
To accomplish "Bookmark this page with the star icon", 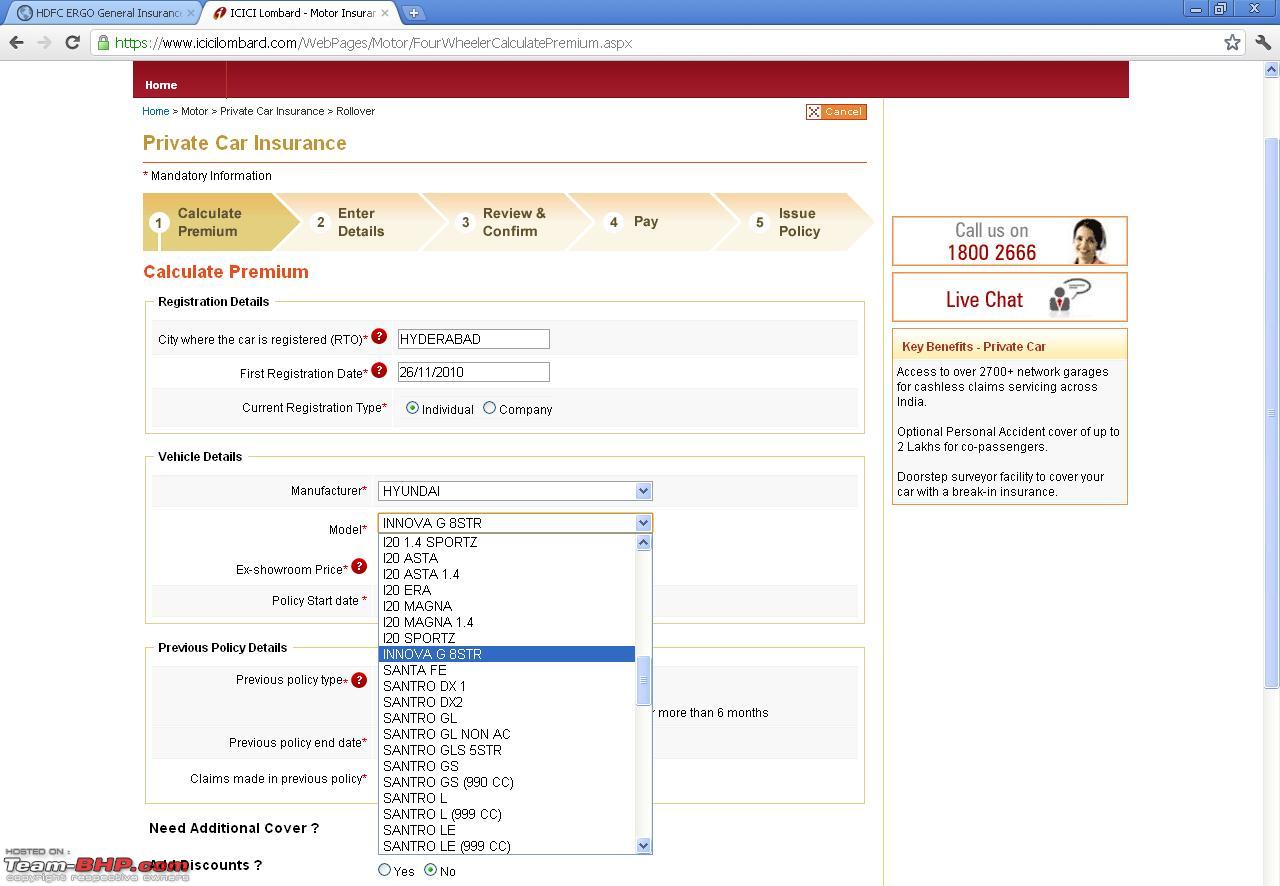I will tap(1232, 42).
